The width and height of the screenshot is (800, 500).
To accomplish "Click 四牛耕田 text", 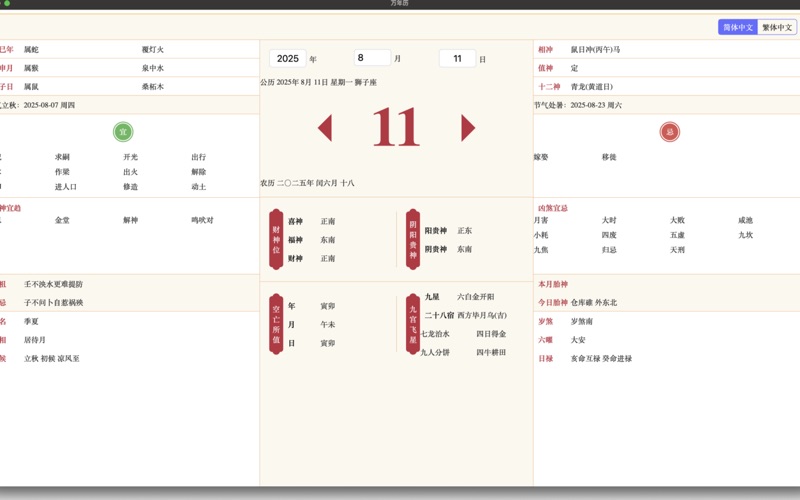I will tap(491, 352).
